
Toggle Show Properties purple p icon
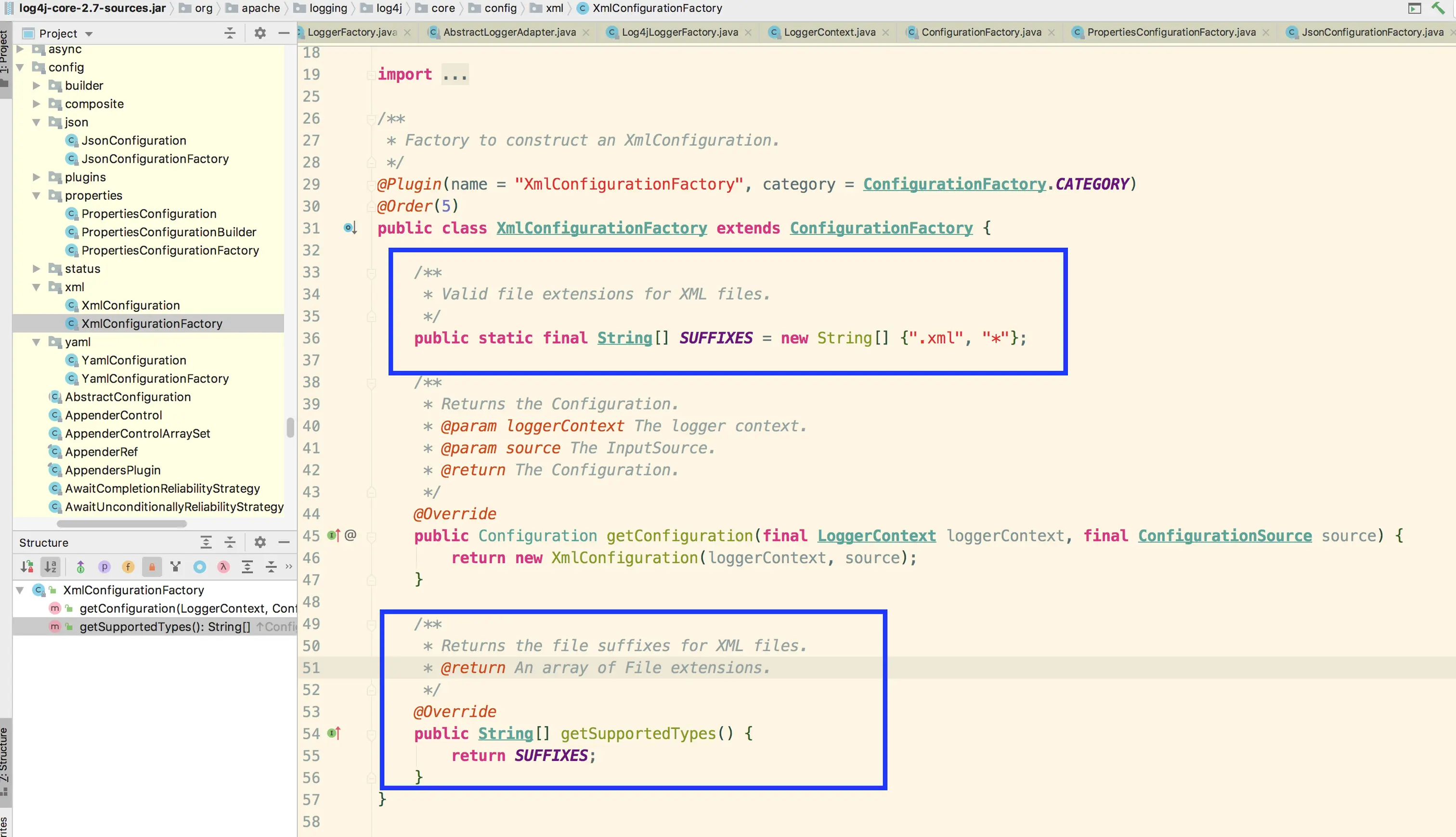pos(104,567)
